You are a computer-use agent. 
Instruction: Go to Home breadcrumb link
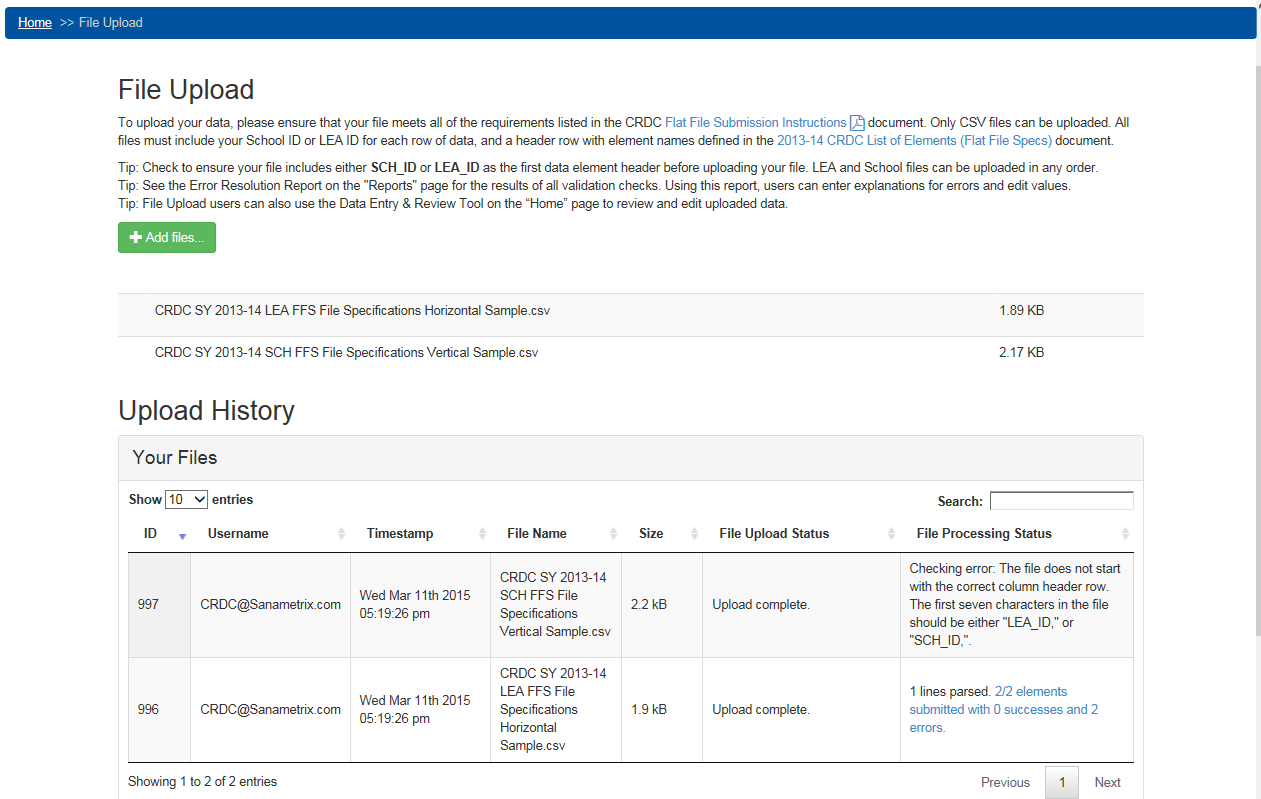click(35, 22)
